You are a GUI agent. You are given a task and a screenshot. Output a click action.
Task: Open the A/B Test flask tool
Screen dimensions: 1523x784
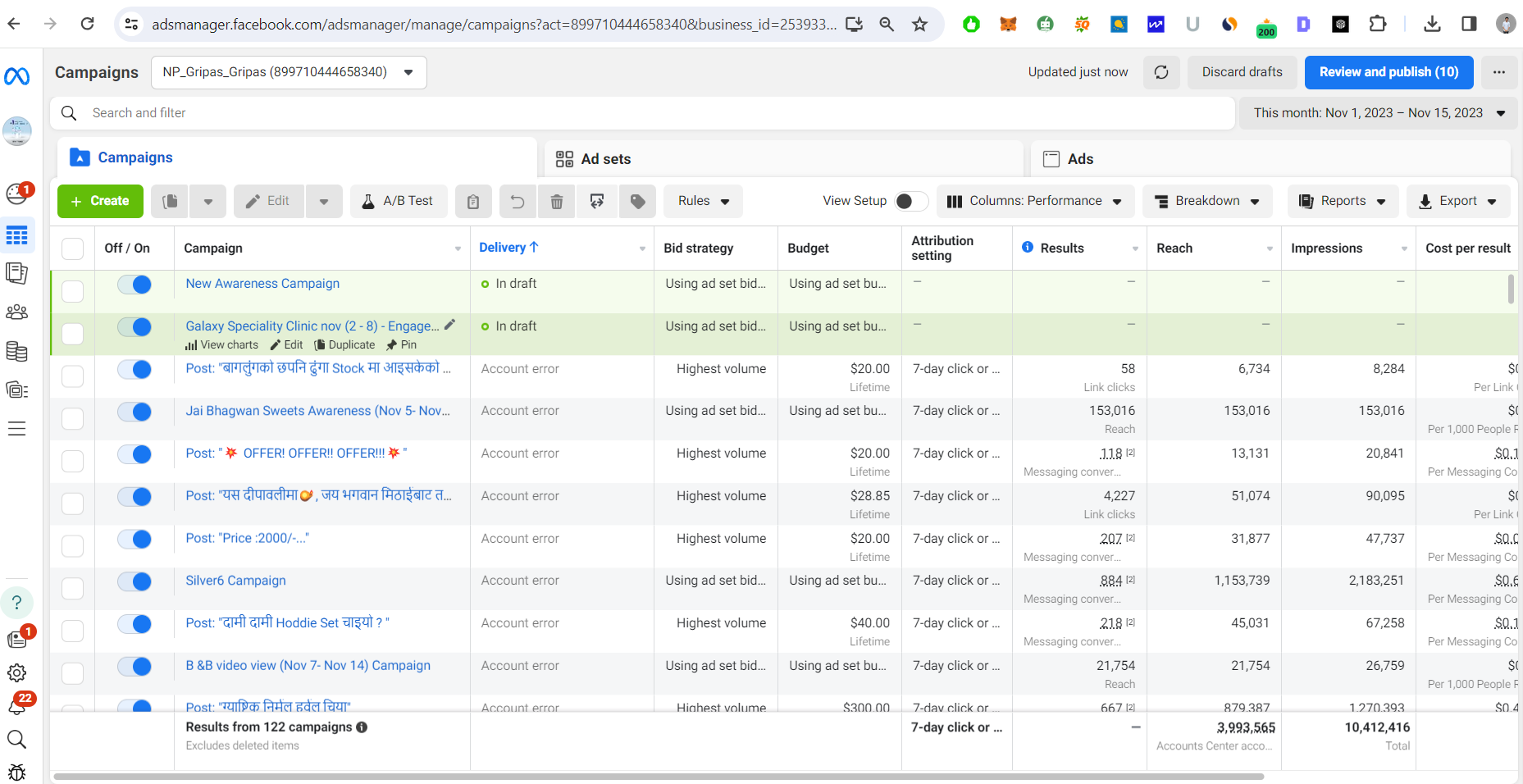tap(399, 201)
